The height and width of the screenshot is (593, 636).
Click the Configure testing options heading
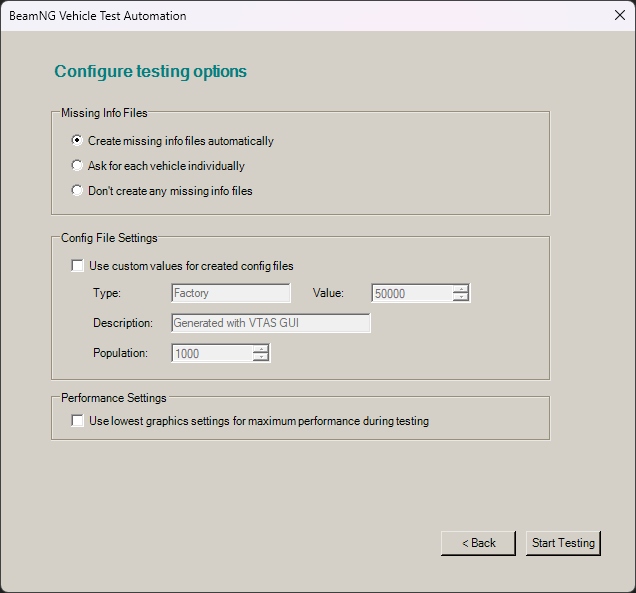[x=150, y=71]
